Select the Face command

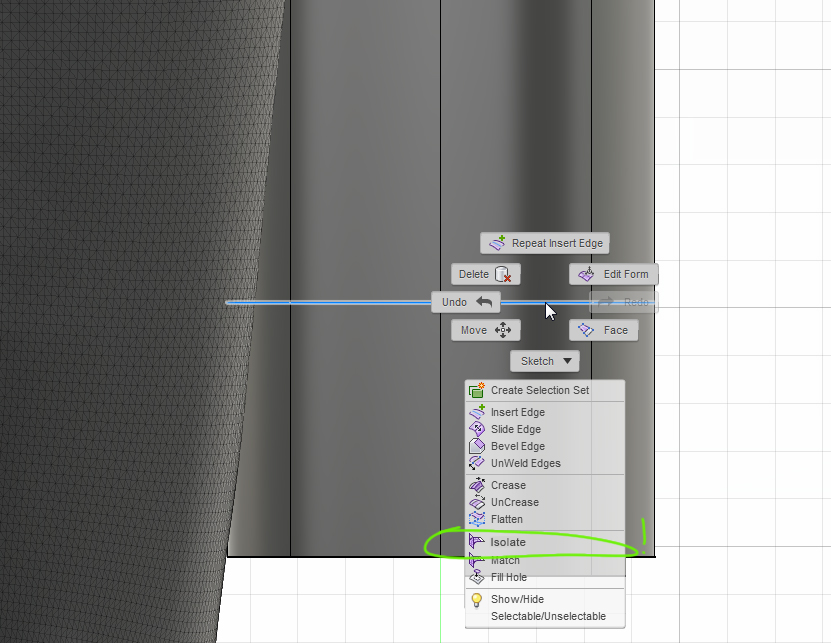click(x=603, y=329)
